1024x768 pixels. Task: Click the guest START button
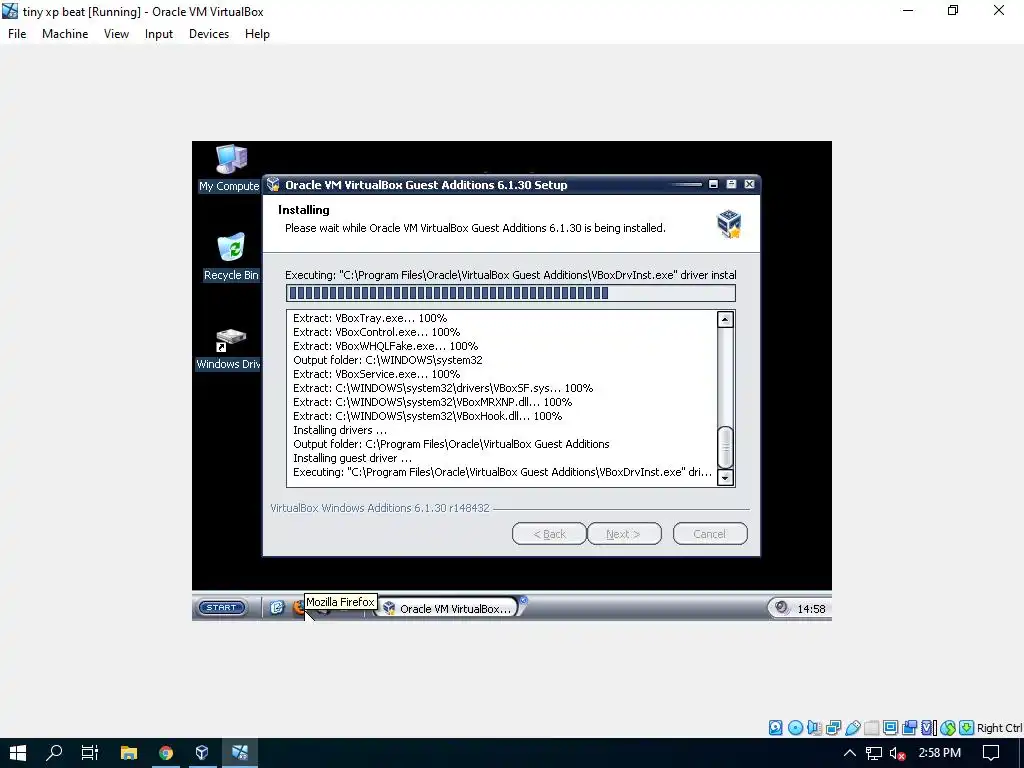pyautogui.click(x=221, y=607)
